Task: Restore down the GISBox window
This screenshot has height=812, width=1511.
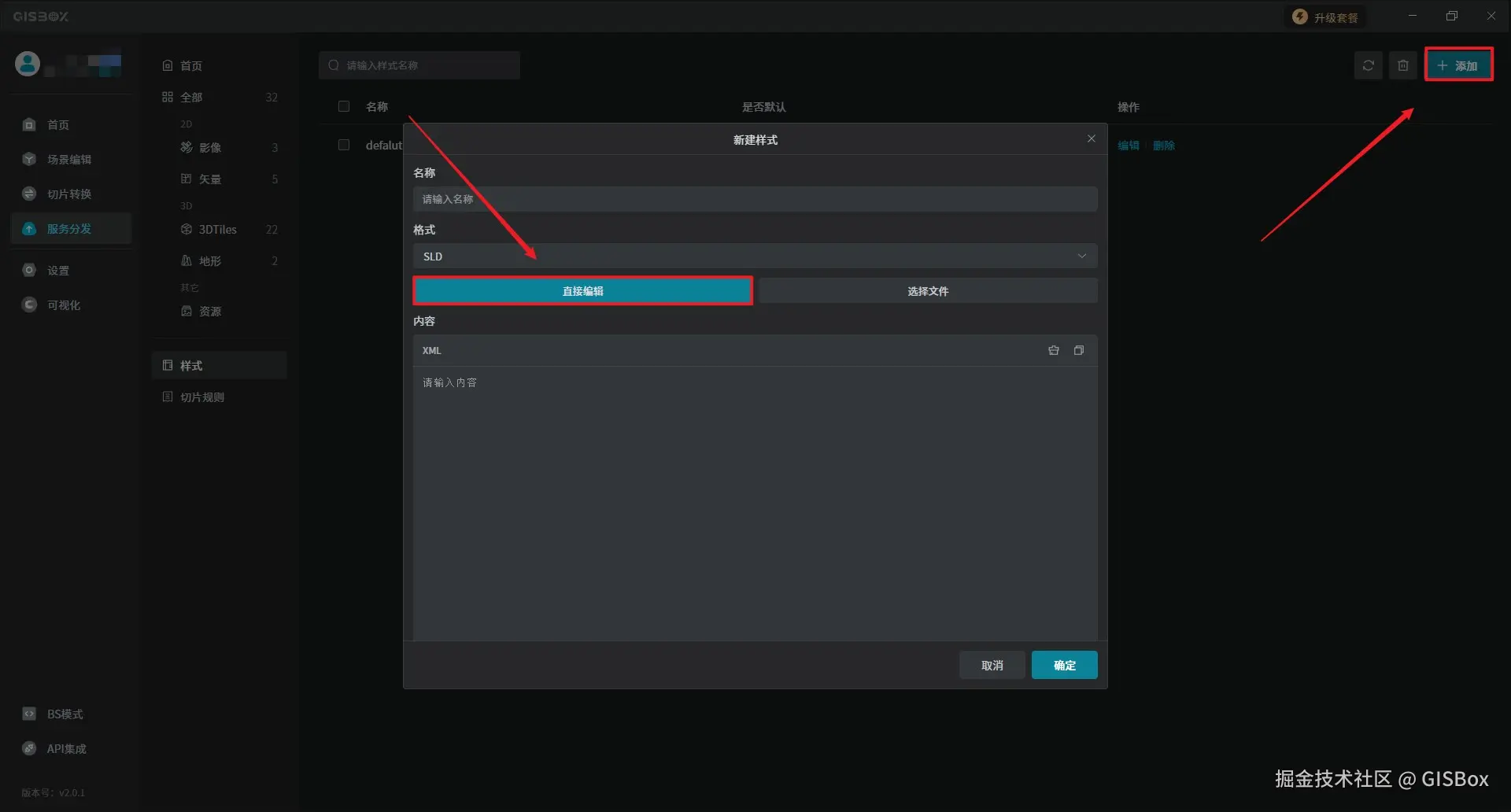Action: click(1452, 16)
